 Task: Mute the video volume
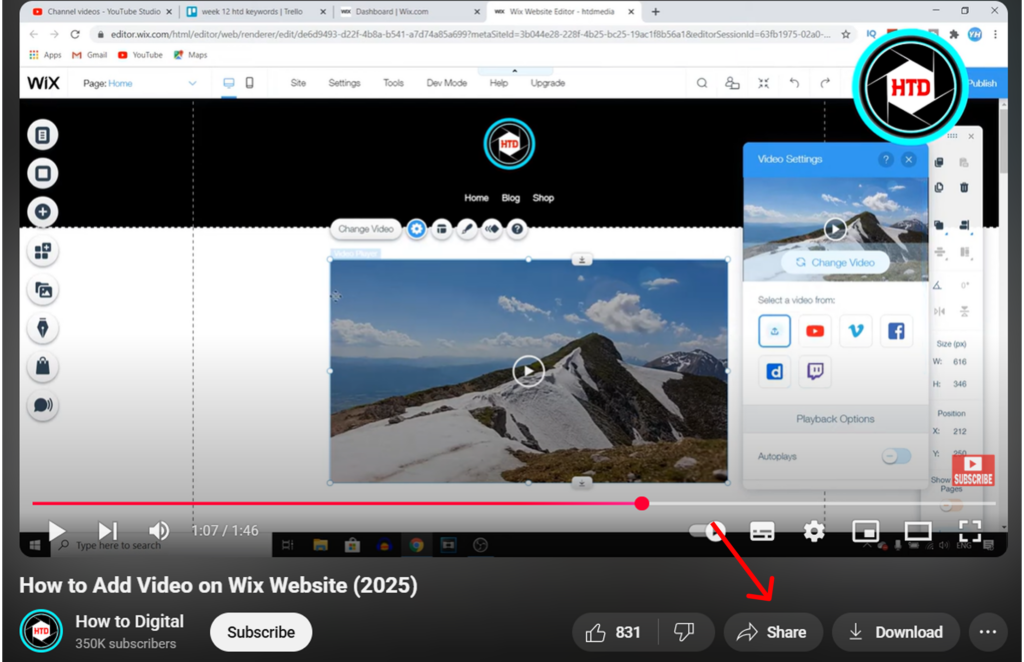[x=158, y=531]
